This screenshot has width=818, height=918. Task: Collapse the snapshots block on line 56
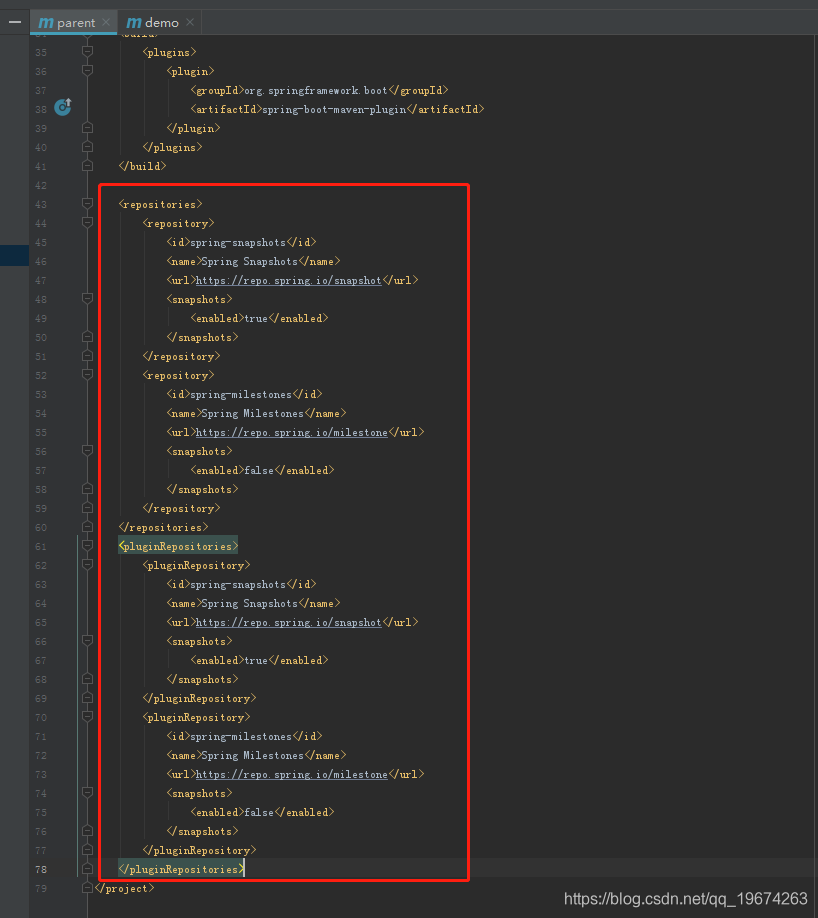(87, 451)
